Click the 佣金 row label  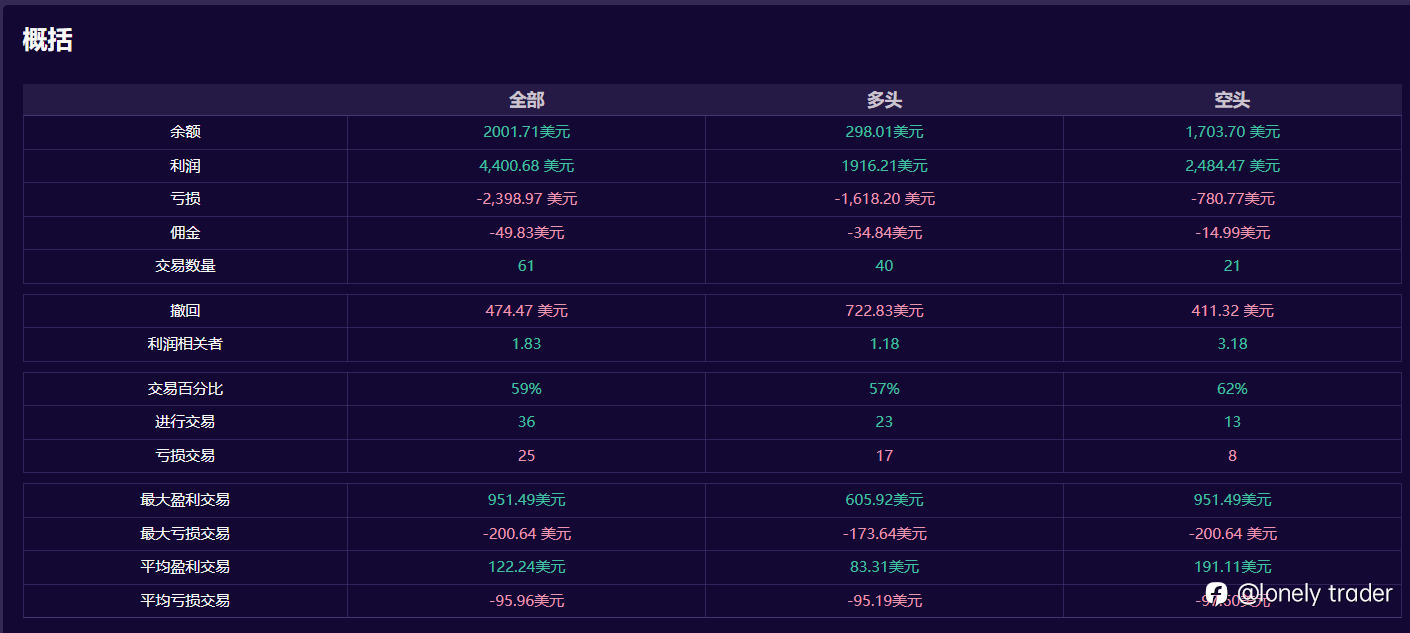click(x=185, y=233)
